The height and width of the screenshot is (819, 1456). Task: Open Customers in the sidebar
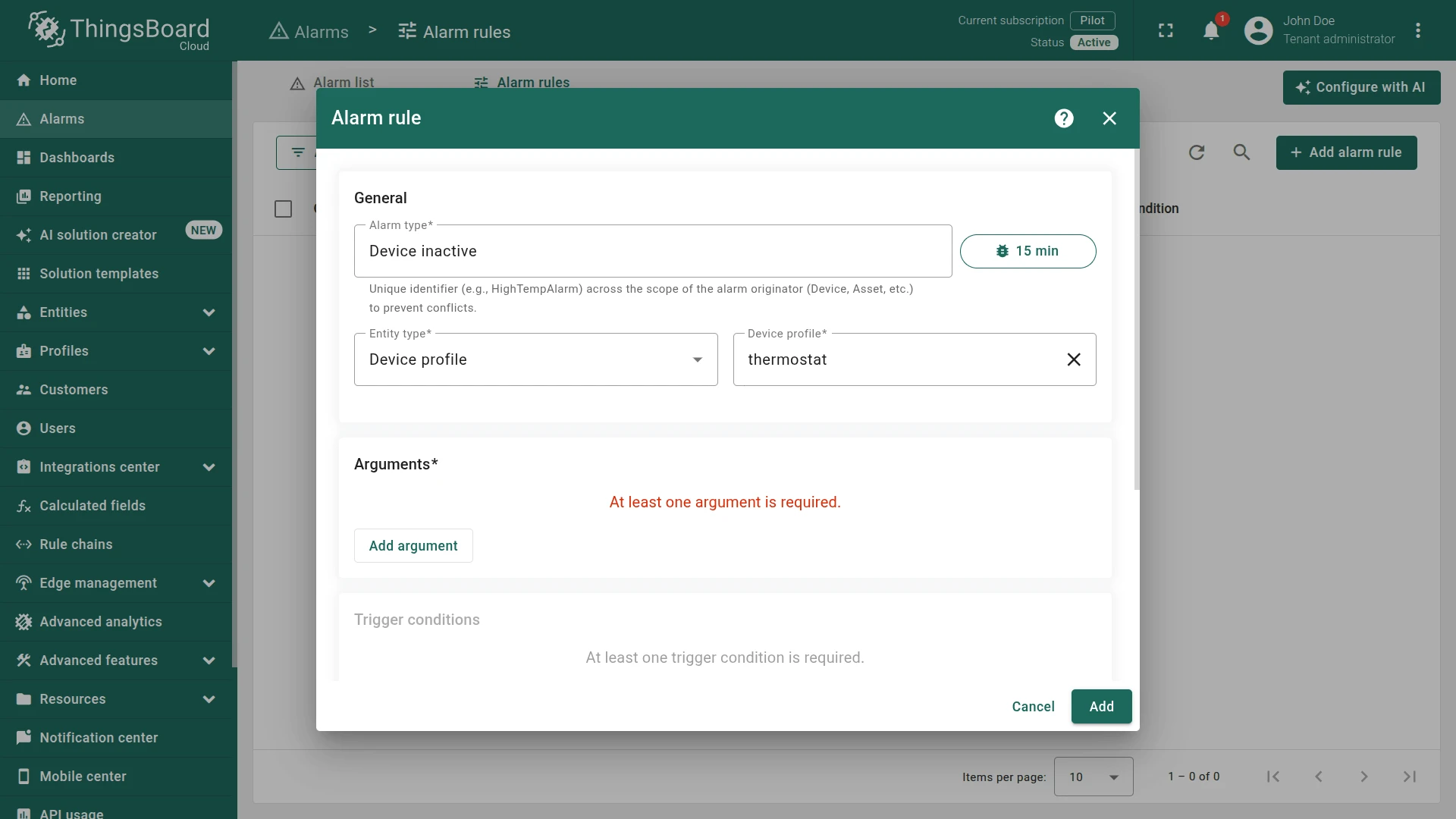(116, 390)
